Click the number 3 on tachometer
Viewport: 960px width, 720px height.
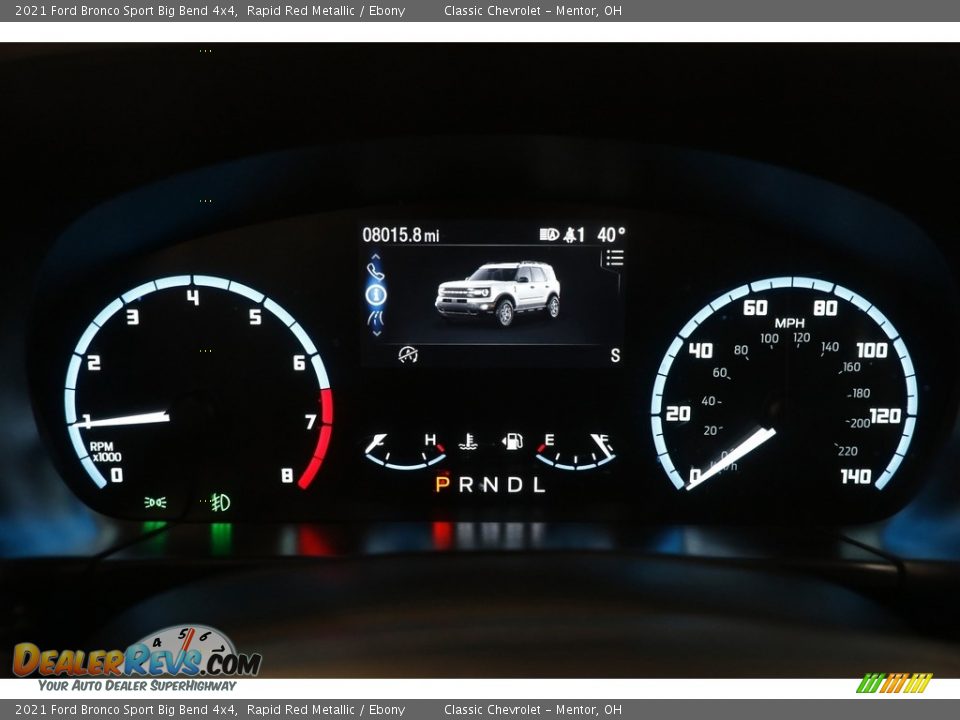[132, 317]
